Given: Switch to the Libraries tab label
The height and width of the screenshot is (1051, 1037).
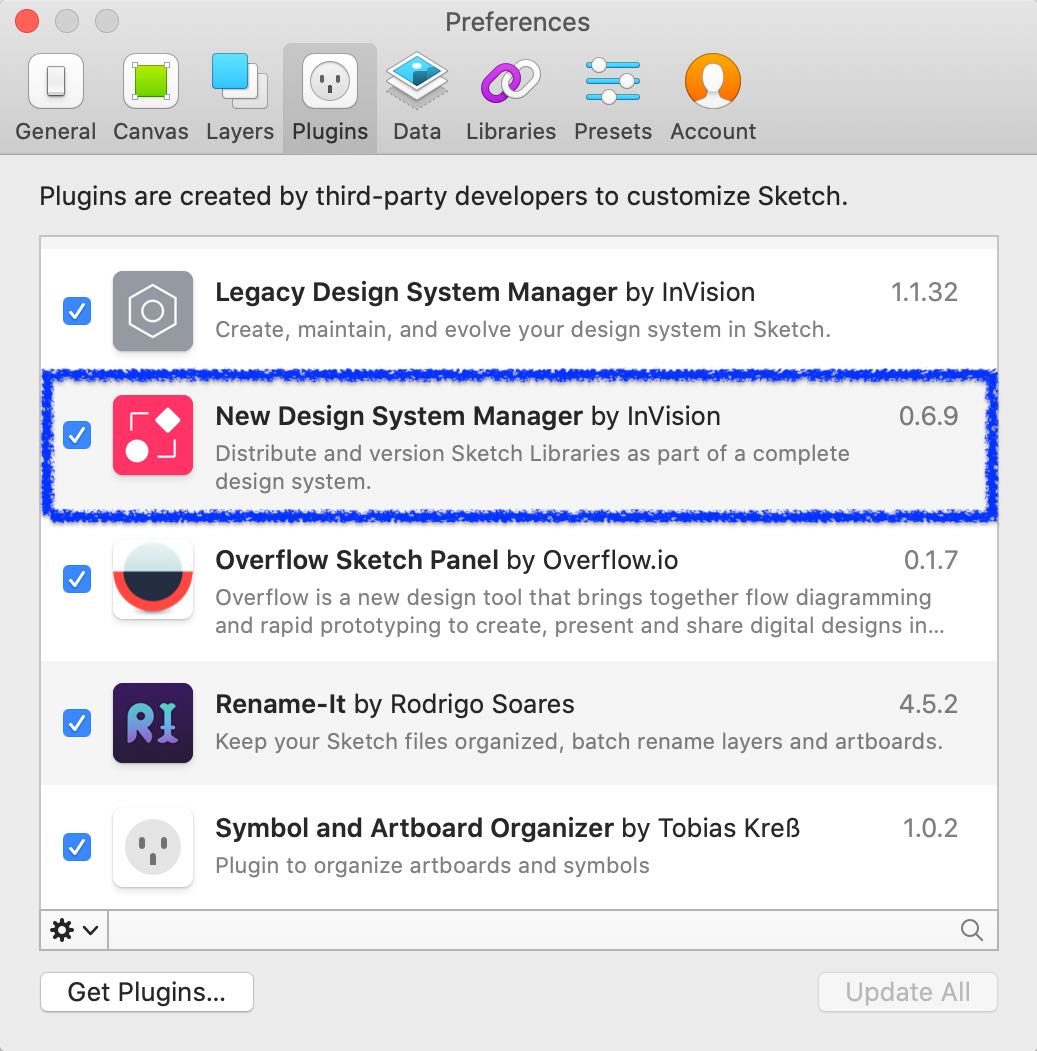Looking at the screenshot, I should 511,131.
